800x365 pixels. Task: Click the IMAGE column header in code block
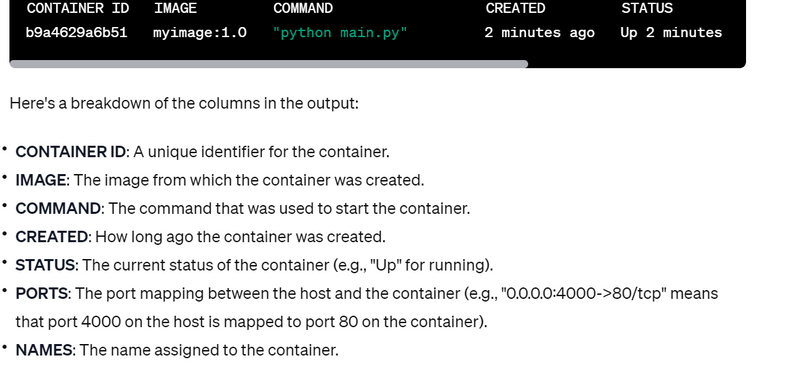(x=175, y=9)
